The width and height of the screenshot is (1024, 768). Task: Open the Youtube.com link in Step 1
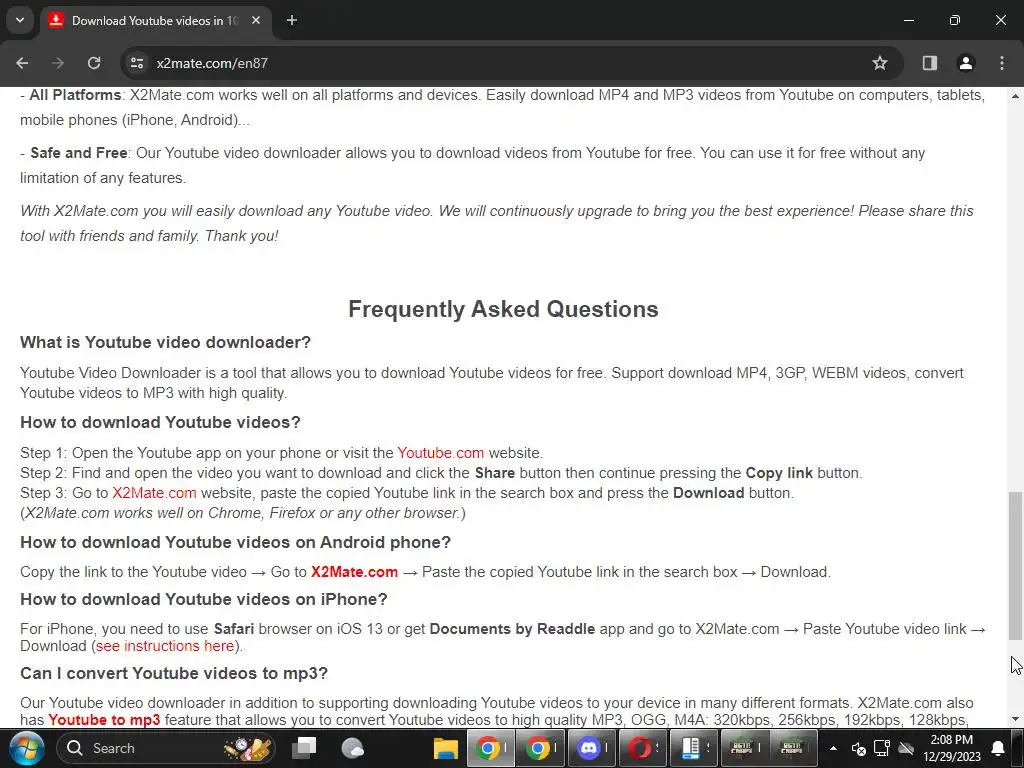(x=441, y=453)
